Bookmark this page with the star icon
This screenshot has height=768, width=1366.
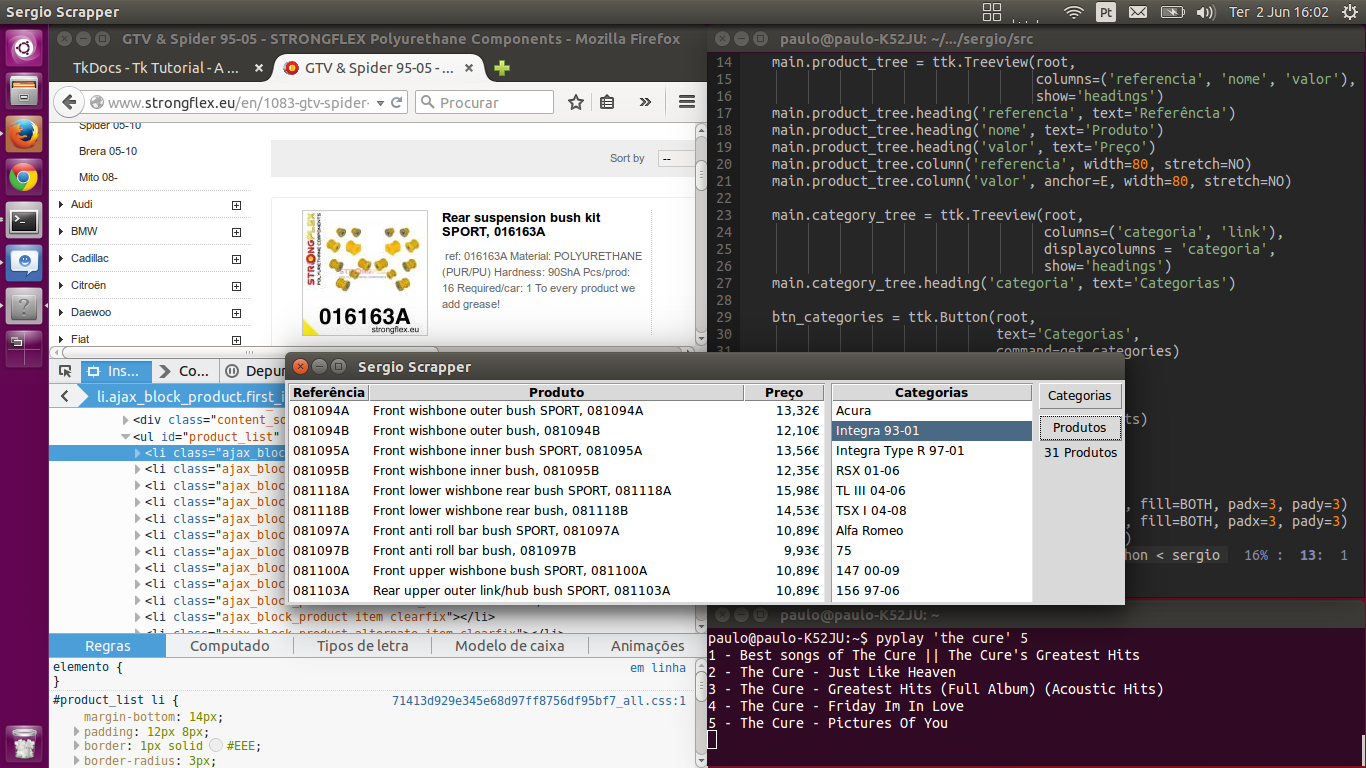tap(575, 102)
